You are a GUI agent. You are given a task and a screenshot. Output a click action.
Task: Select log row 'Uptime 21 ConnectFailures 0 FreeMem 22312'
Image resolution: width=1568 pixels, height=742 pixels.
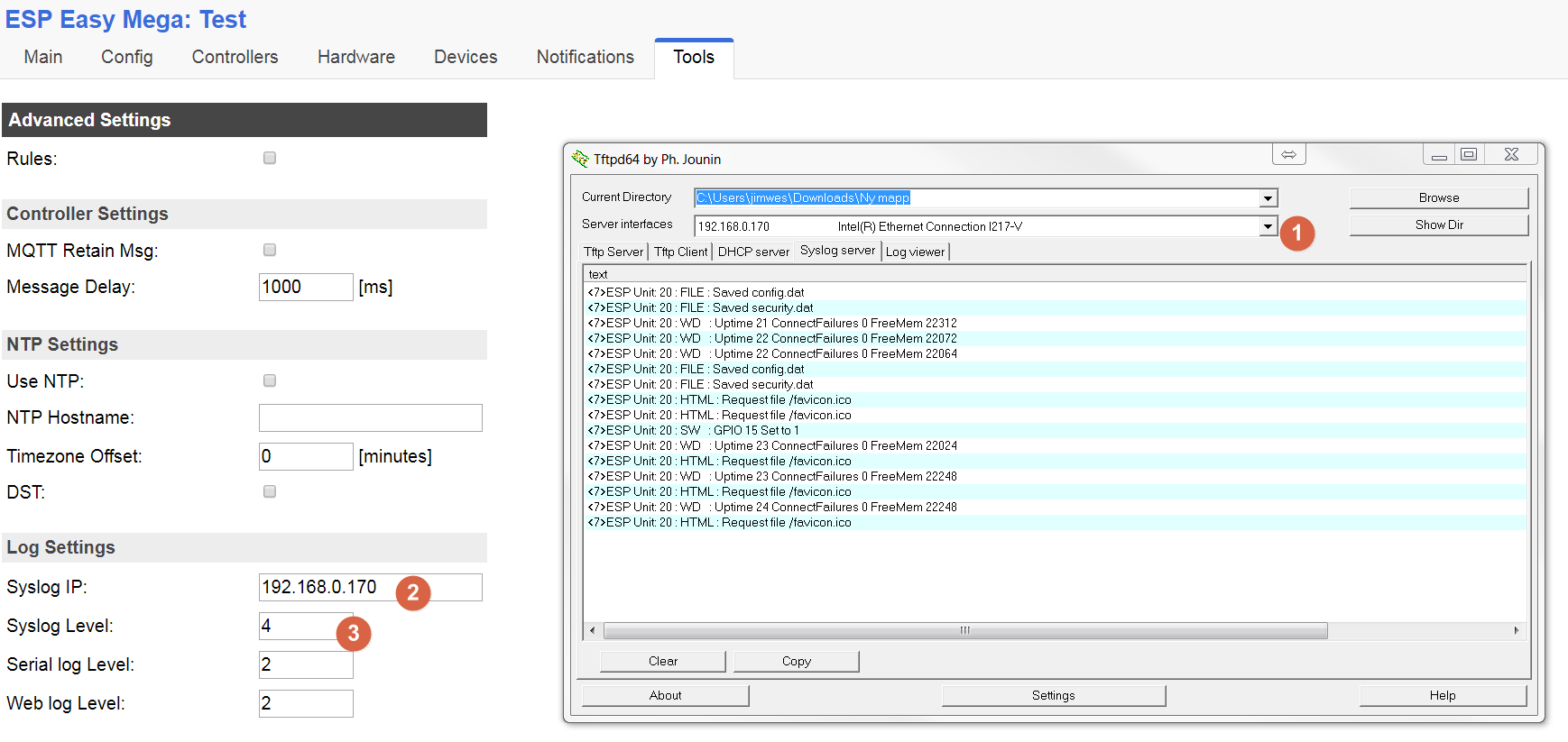[x=1056, y=323]
